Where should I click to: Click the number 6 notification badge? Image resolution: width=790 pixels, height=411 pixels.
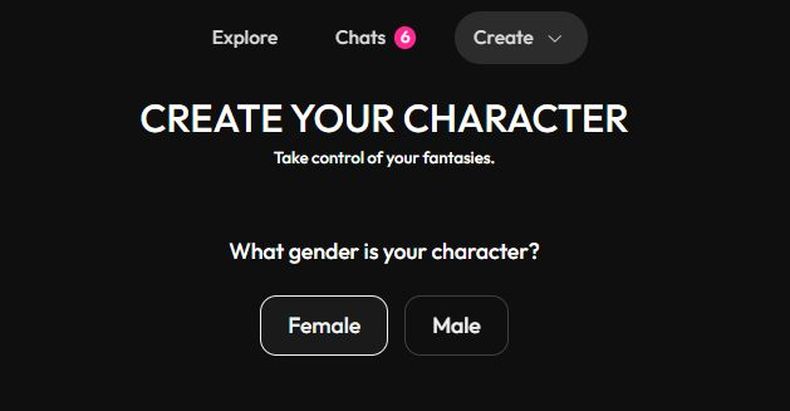coord(404,38)
